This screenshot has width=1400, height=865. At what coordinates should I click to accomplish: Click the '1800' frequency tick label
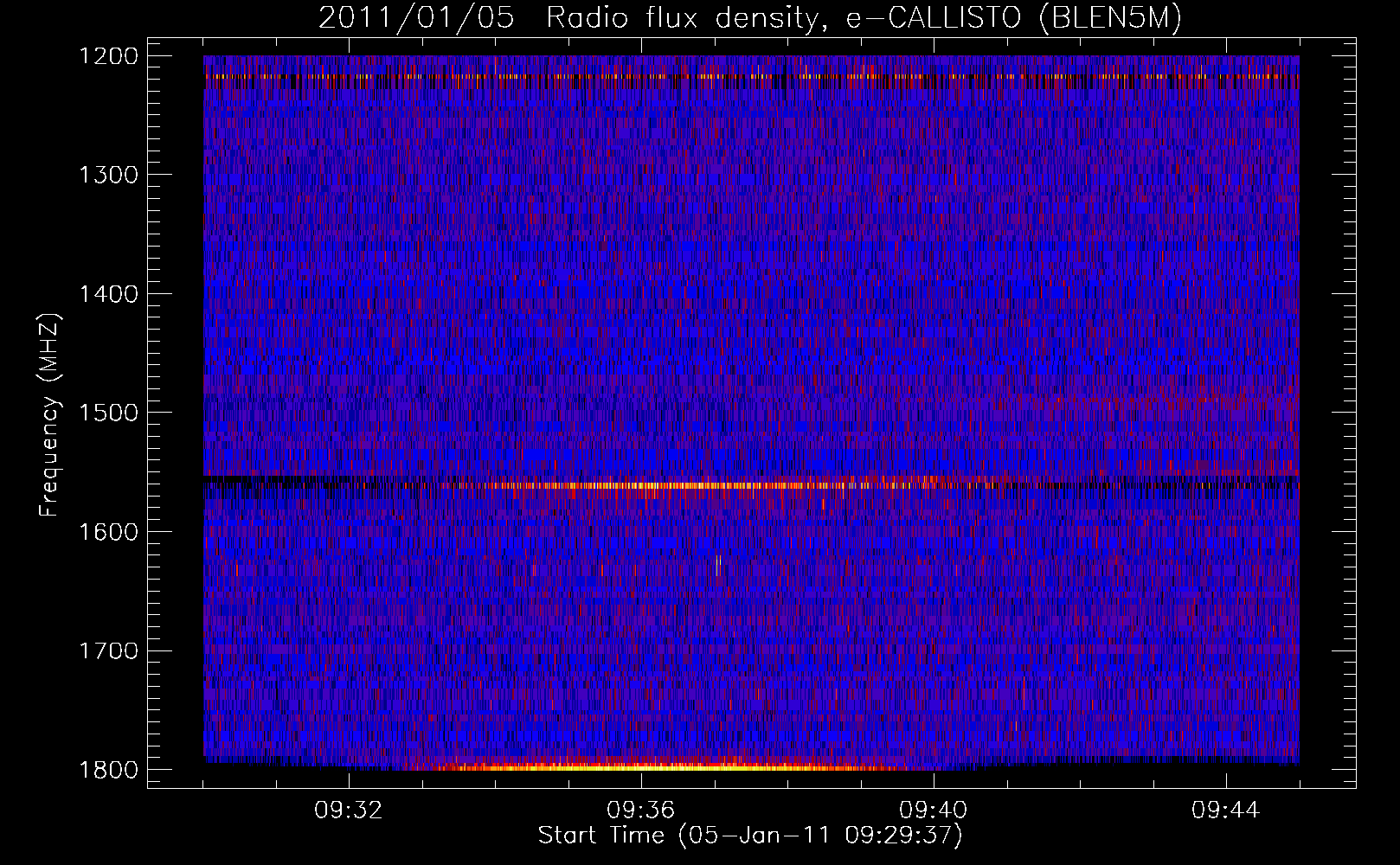(x=109, y=770)
